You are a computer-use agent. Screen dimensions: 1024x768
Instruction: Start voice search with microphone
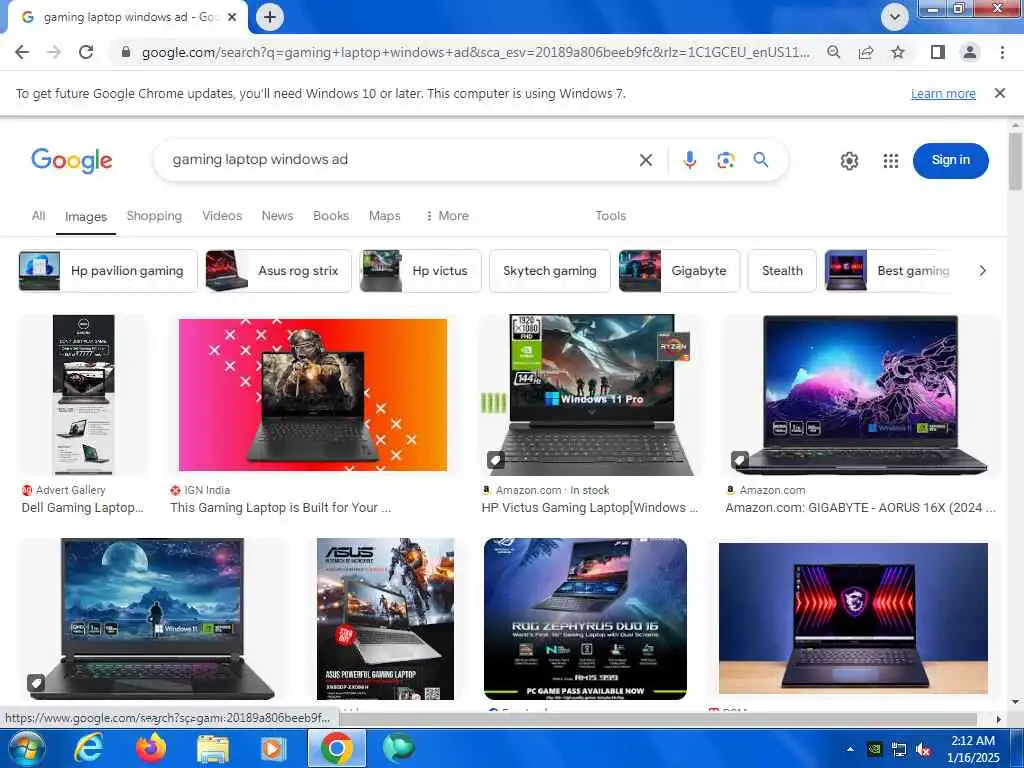coord(690,160)
